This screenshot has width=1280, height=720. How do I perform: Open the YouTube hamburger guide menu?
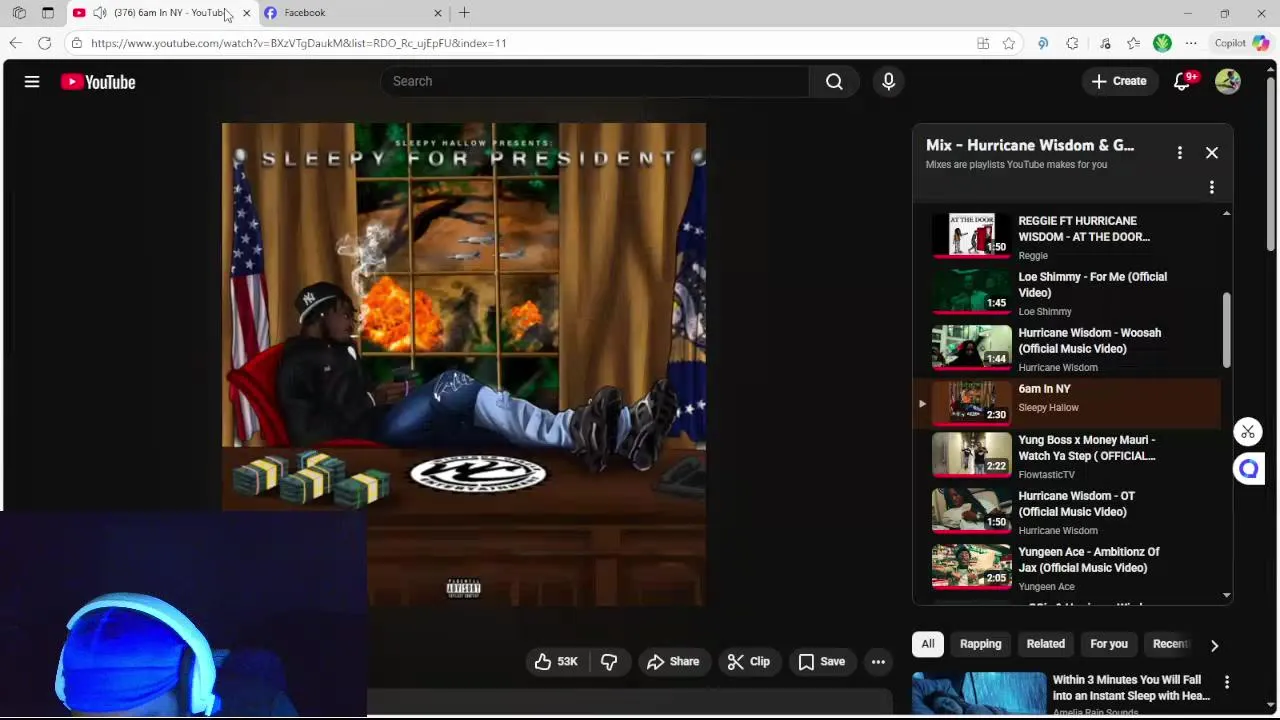pyautogui.click(x=32, y=82)
